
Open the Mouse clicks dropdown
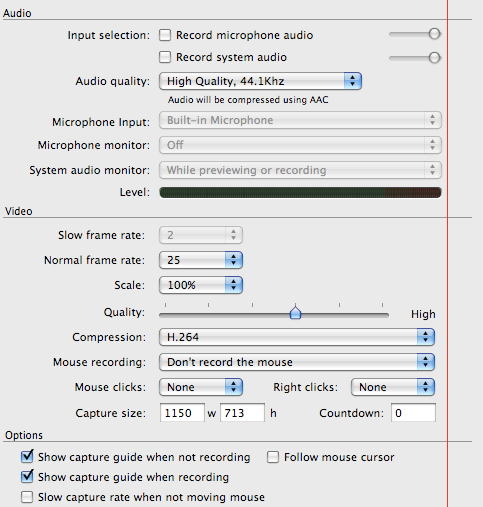pyautogui.click(x=201, y=387)
